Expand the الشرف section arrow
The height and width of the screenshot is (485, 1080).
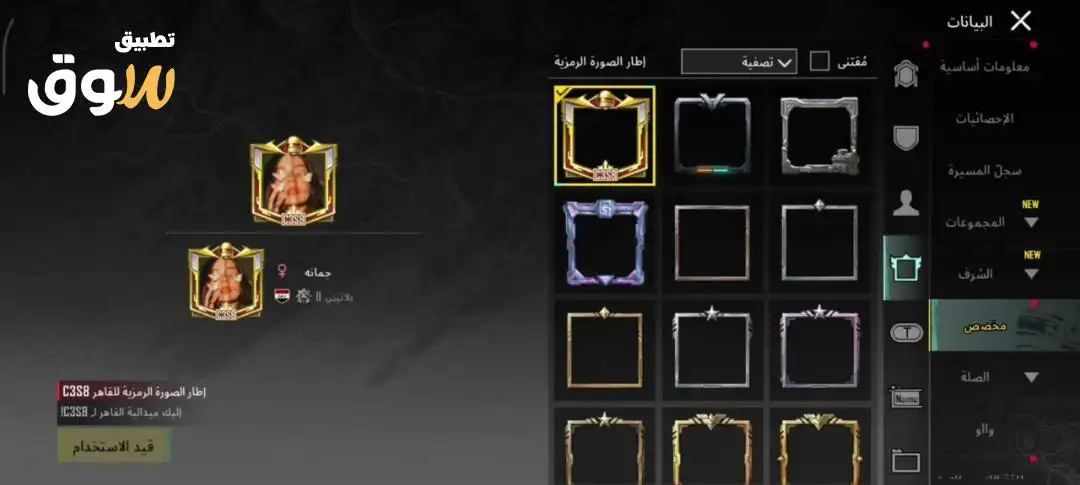(x=1031, y=274)
